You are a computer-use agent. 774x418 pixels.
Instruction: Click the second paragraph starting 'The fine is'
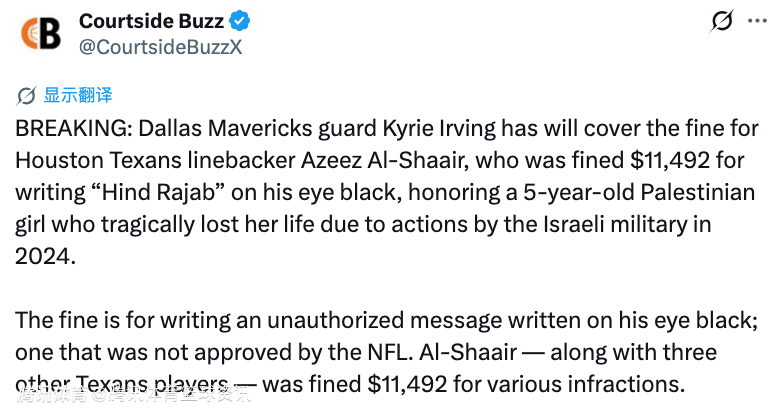click(x=387, y=352)
